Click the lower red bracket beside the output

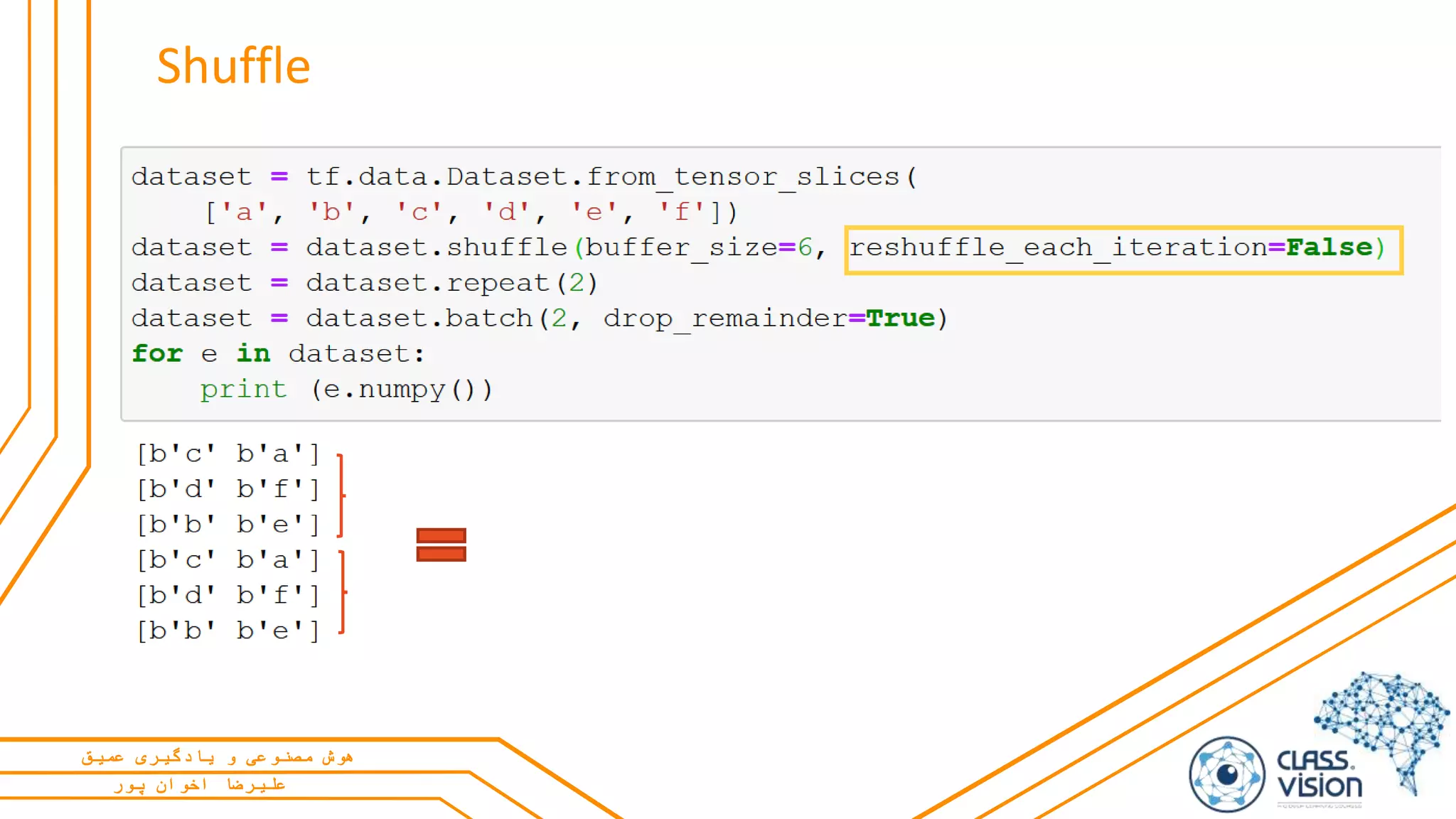[x=342, y=591]
